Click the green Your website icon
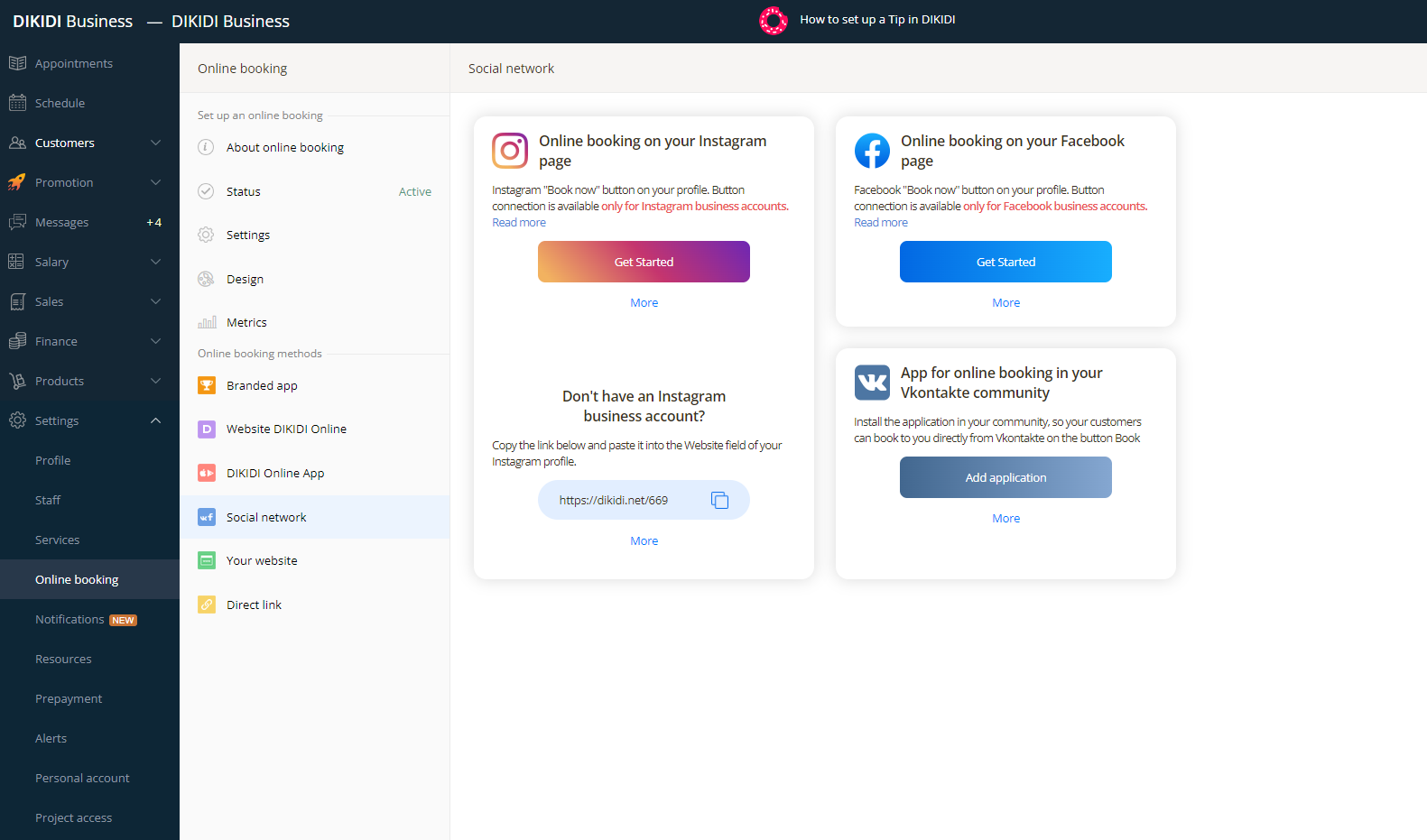Viewport: 1427px width, 840px height. [x=207, y=560]
